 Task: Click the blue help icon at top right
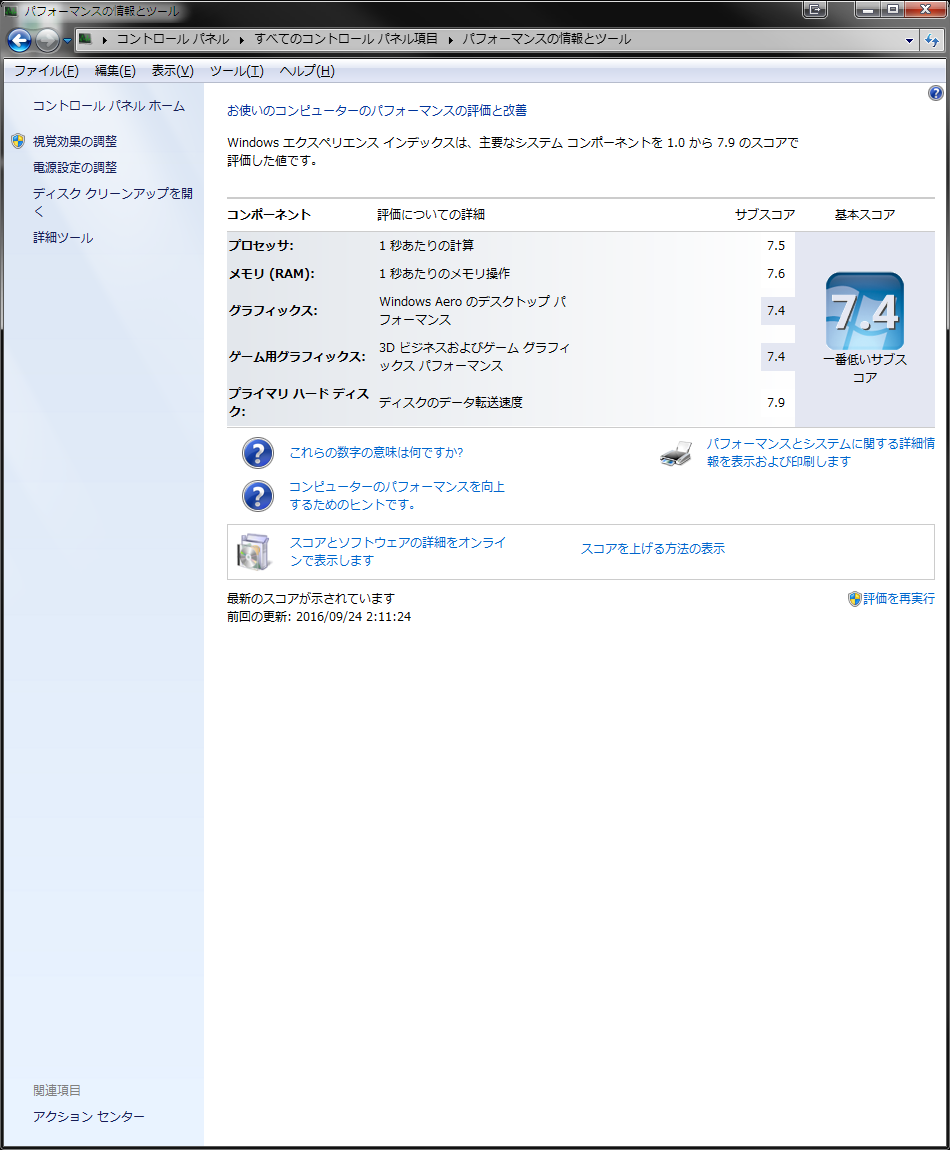click(935, 93)
